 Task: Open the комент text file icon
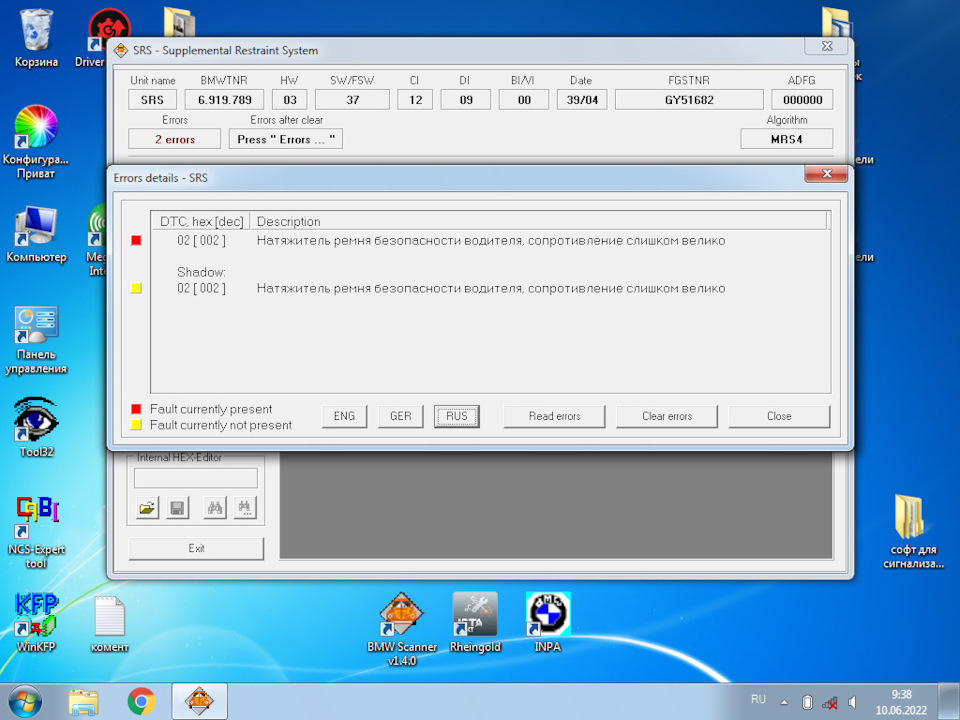tap(110, 623)
